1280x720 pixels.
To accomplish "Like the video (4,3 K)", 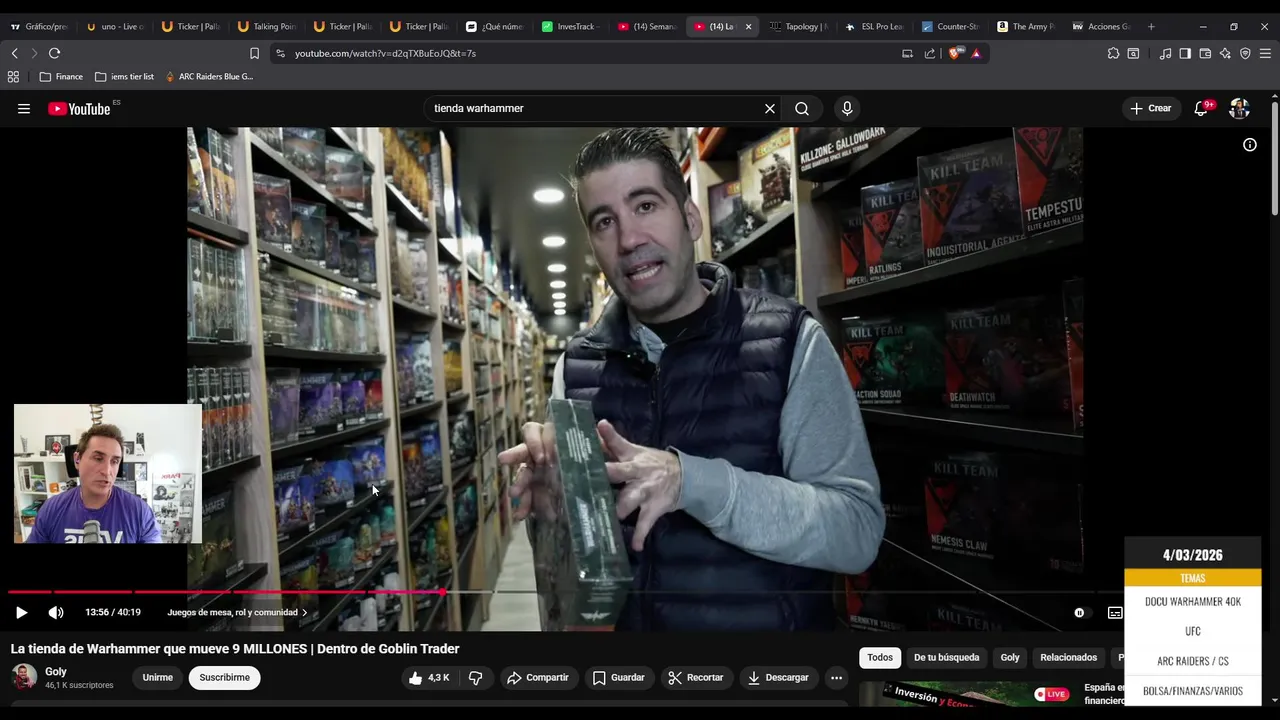I will click(x=428, y=677).
